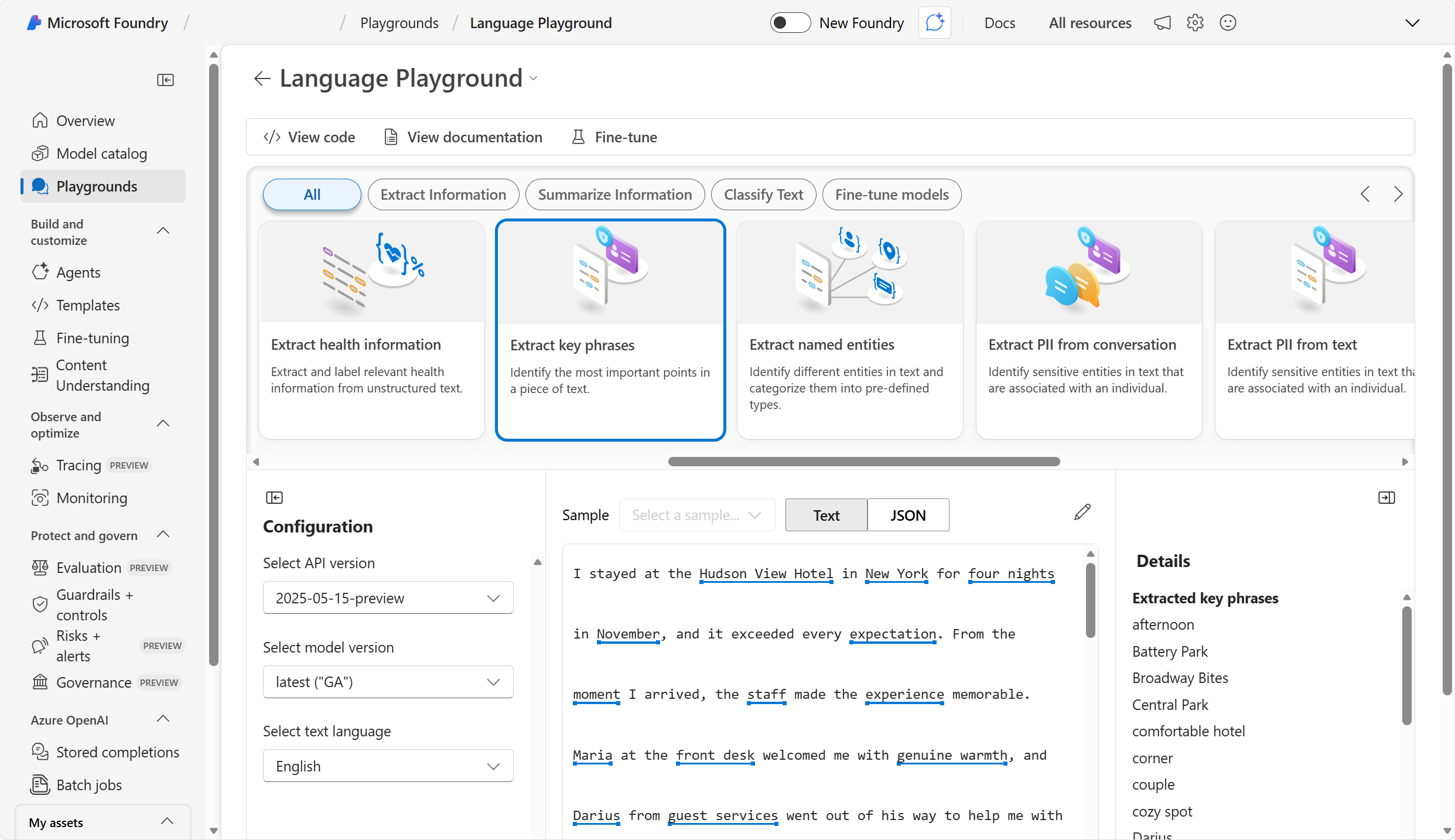Screen dimensions: 1455x840
Task: Switch to the Classify Text tab
Action: [x=763, y=194]
